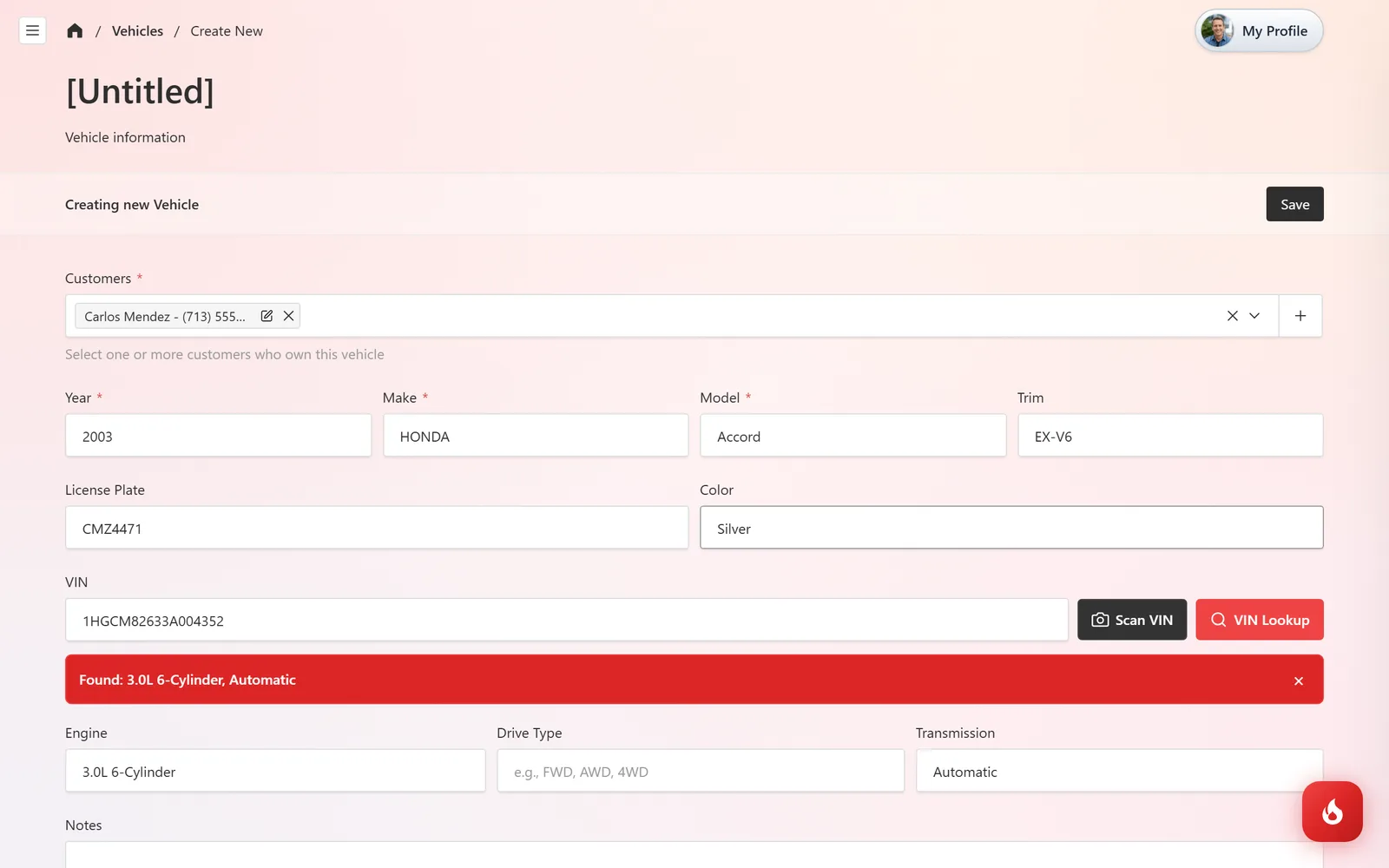Open the flame assistant floating button
The height and width of the screenshot is (868, 1389).
click(1332, 812)
